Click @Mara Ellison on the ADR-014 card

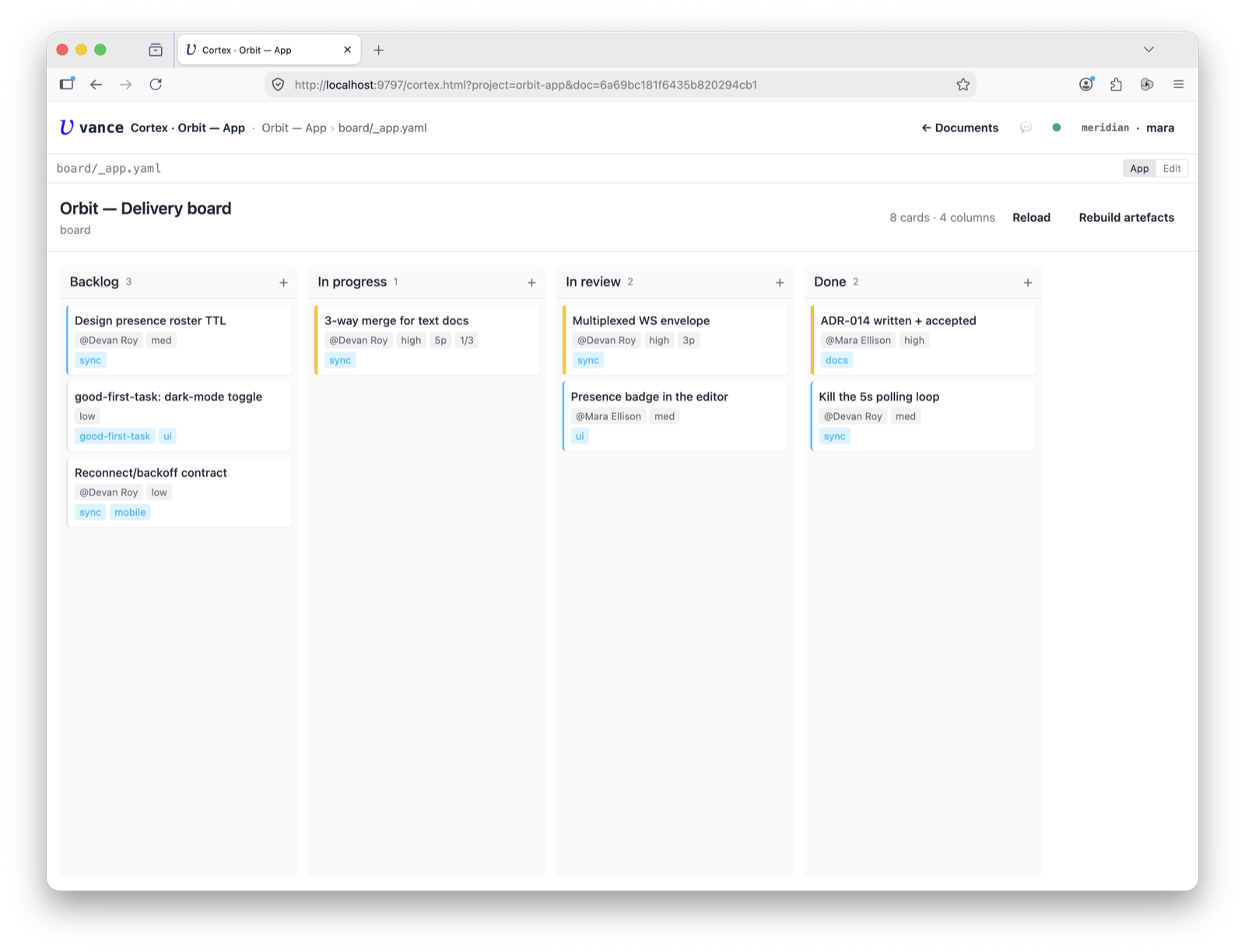click(858, 340)
